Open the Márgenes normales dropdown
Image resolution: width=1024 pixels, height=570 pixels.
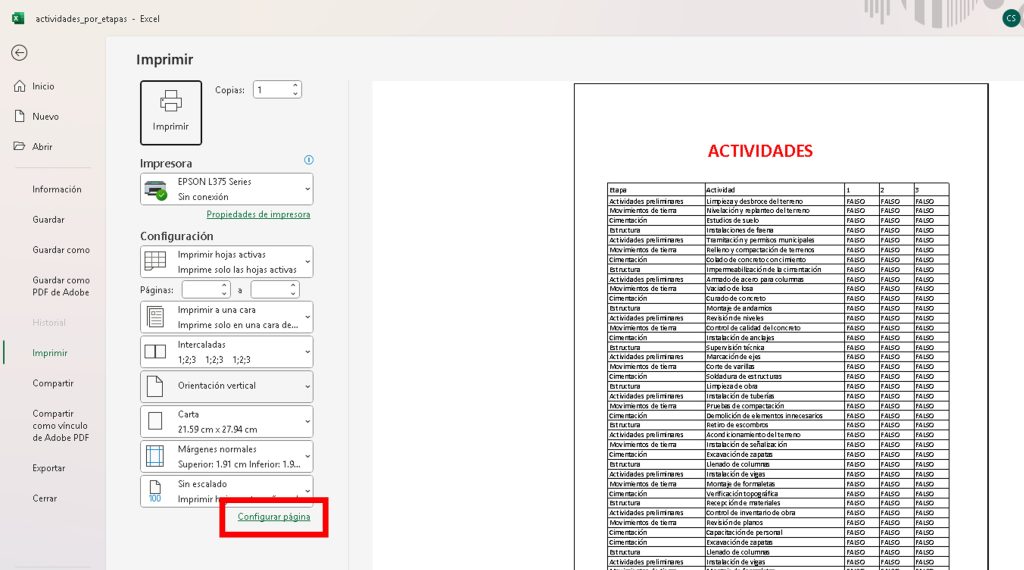coord(226,456)
